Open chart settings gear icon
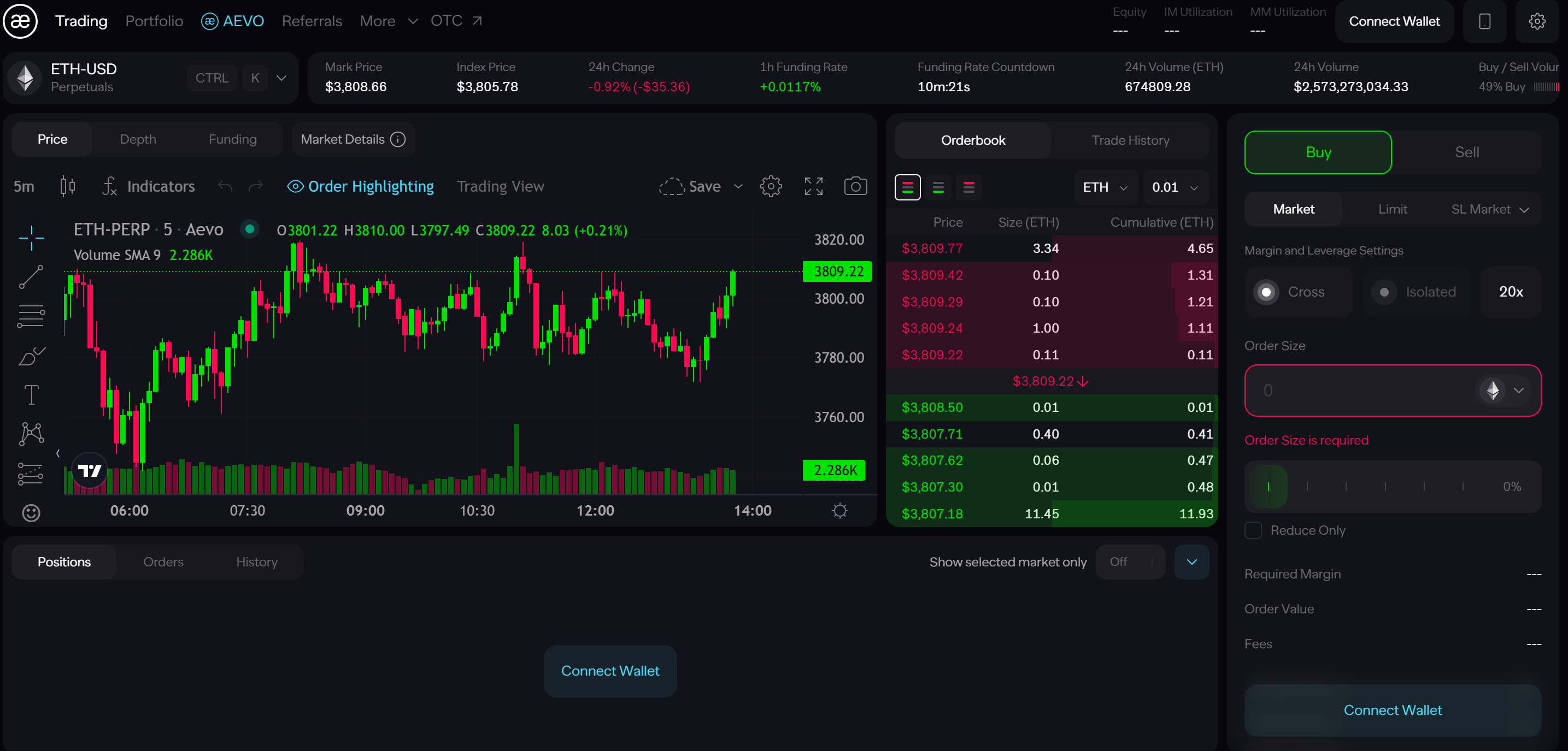Image resolution: width=1568 pixels, height=751 pixels. [771, 186]
